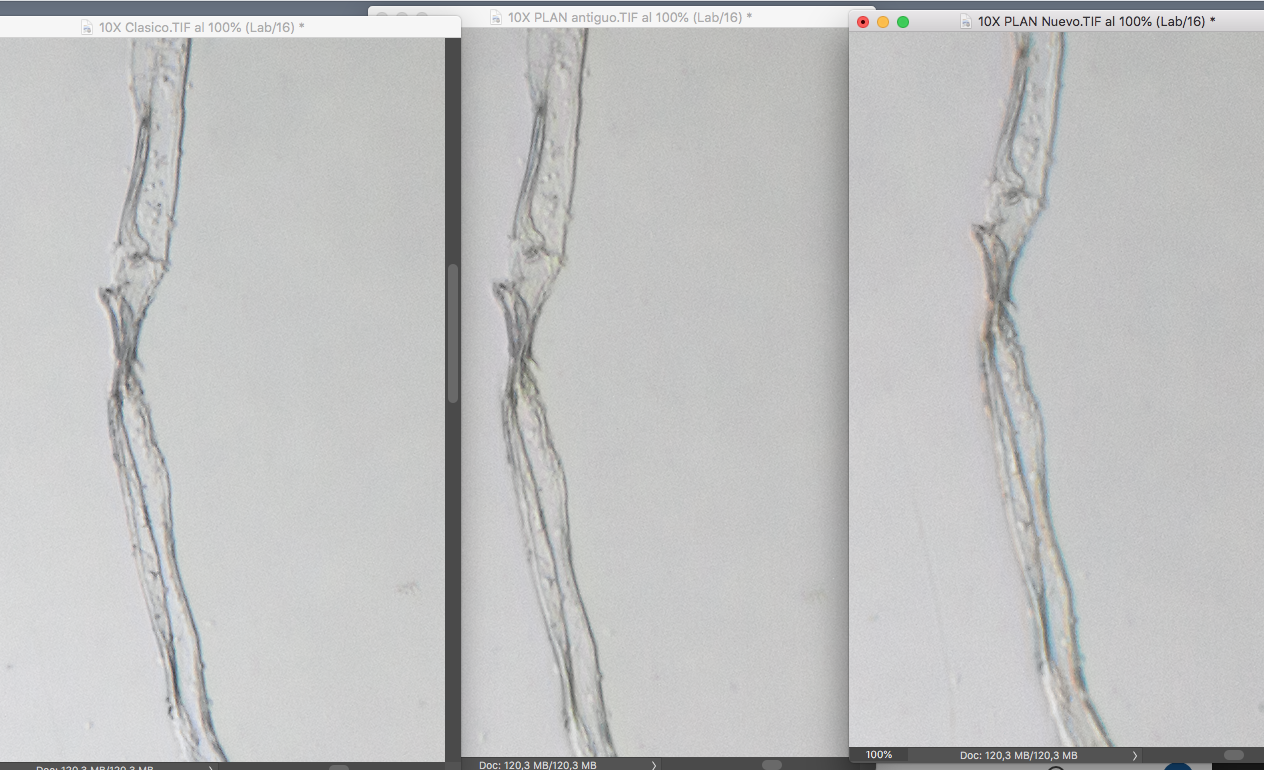1264x770 pixels.
Task: Click Doc size info in PLAN antiguo window
Action: click(x=537, y=765)
